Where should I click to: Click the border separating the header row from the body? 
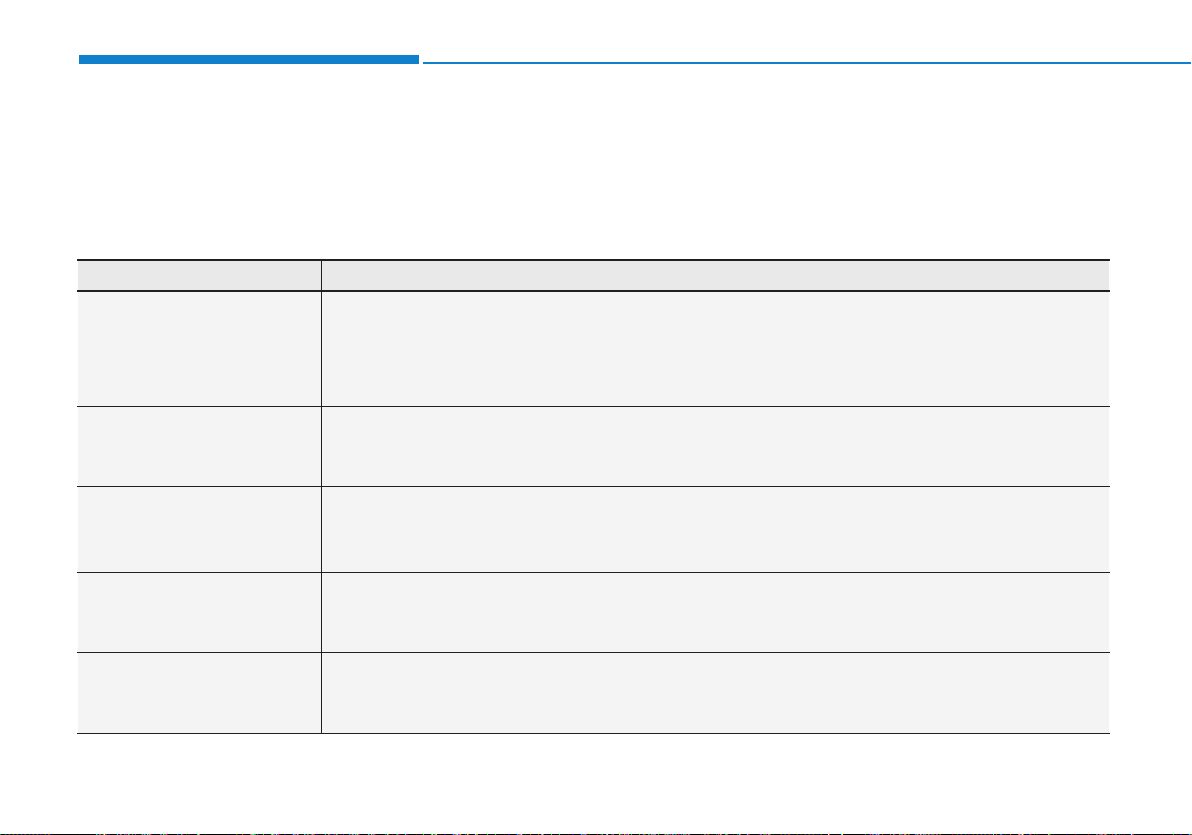pos(593,291)
